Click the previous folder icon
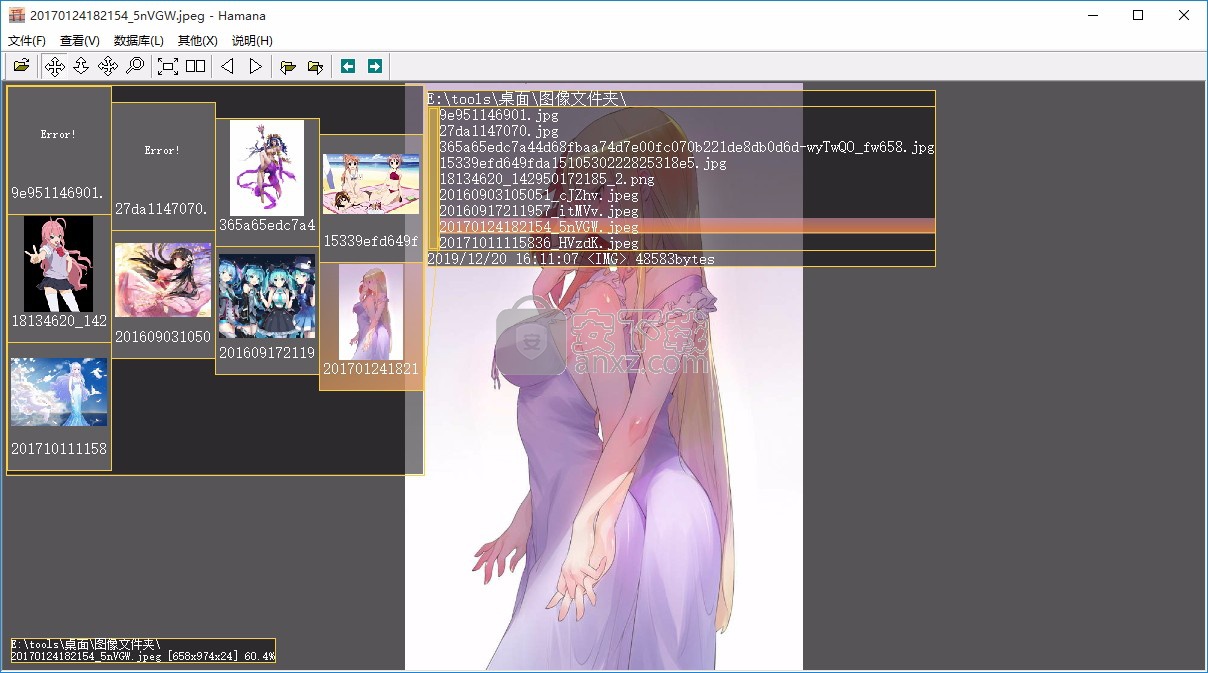 click(x=288, y=66)
